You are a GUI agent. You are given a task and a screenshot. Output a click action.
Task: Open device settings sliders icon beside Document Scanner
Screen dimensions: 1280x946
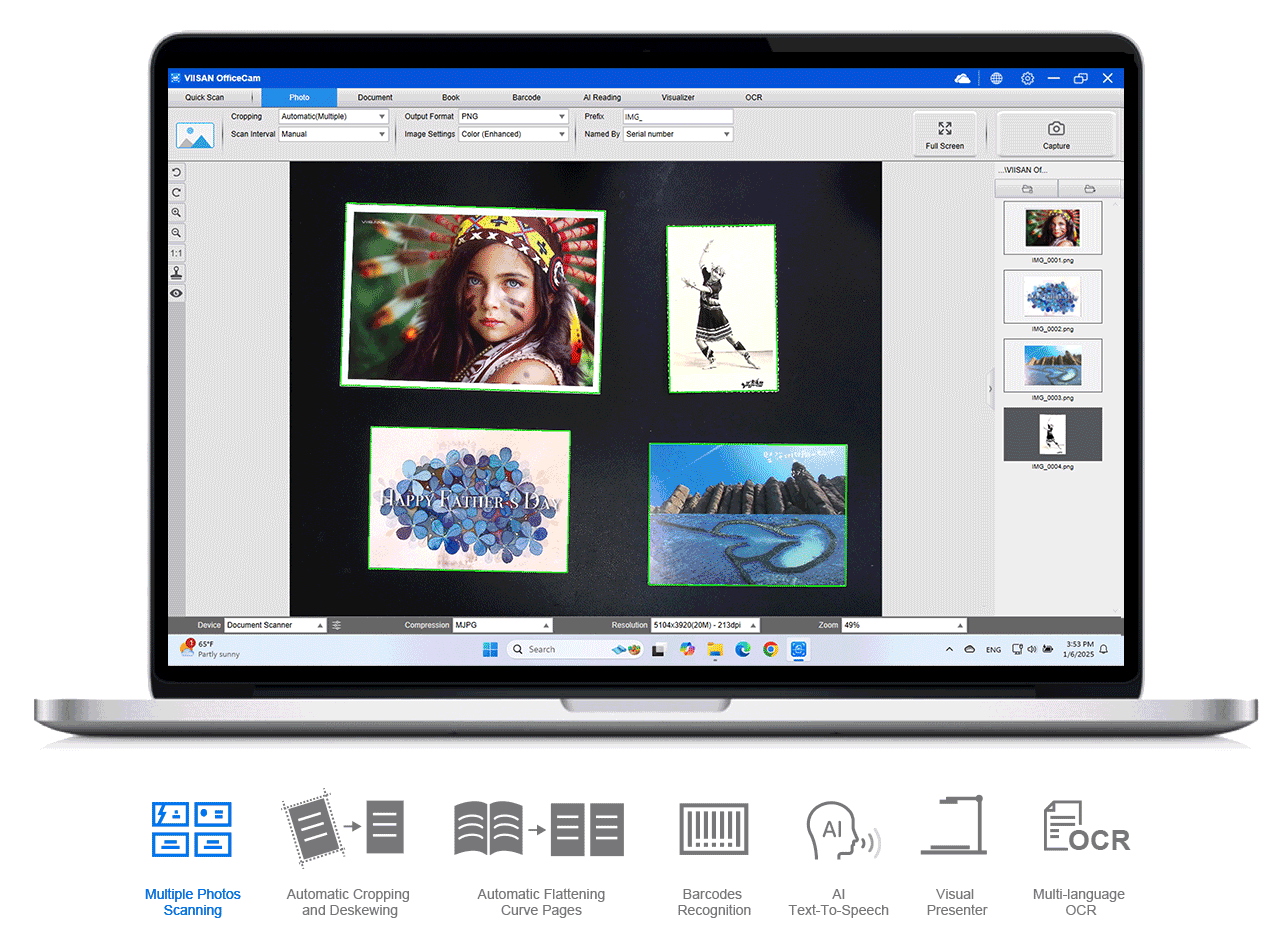(337, 625)
